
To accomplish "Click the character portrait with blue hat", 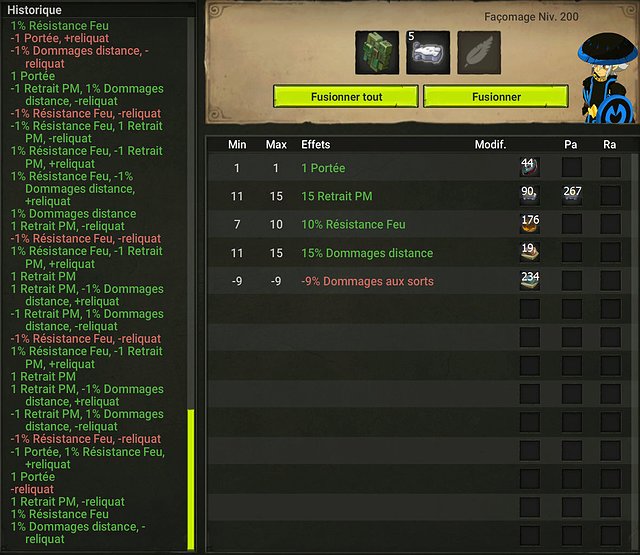I will [x=608, y=78].
